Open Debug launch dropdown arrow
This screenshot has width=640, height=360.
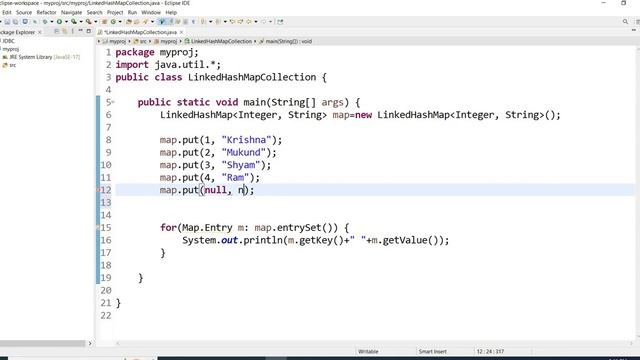tap(52, 22)
